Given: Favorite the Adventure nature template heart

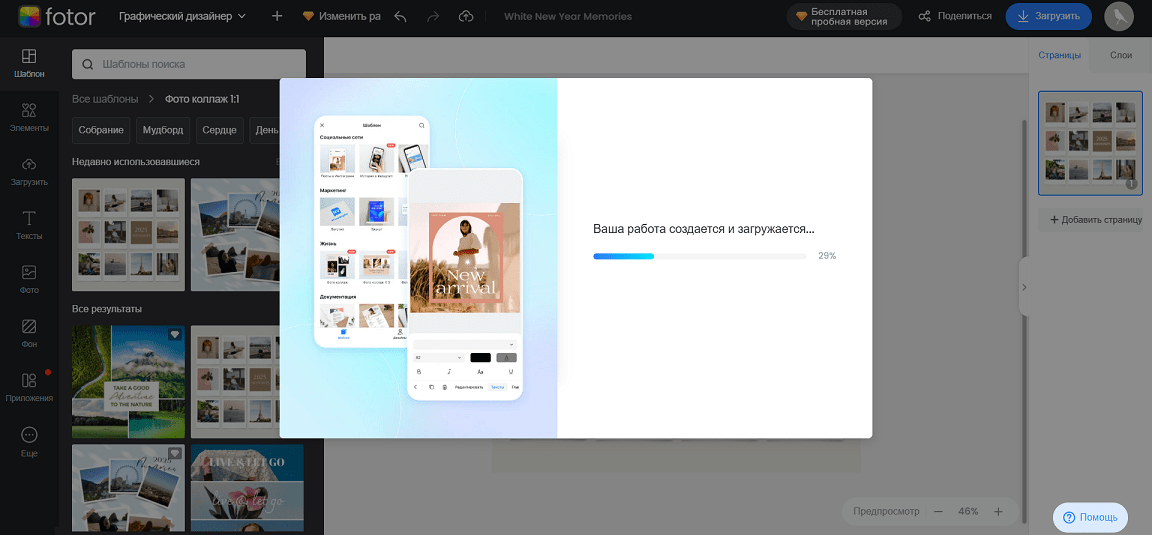Looking at the screenshot, I should 175,334.
